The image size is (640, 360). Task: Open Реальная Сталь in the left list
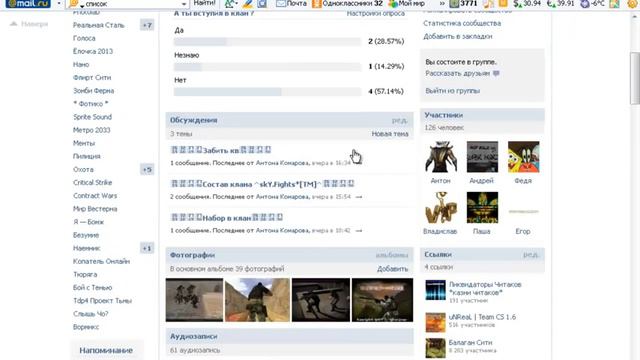[x=98, y=25]
